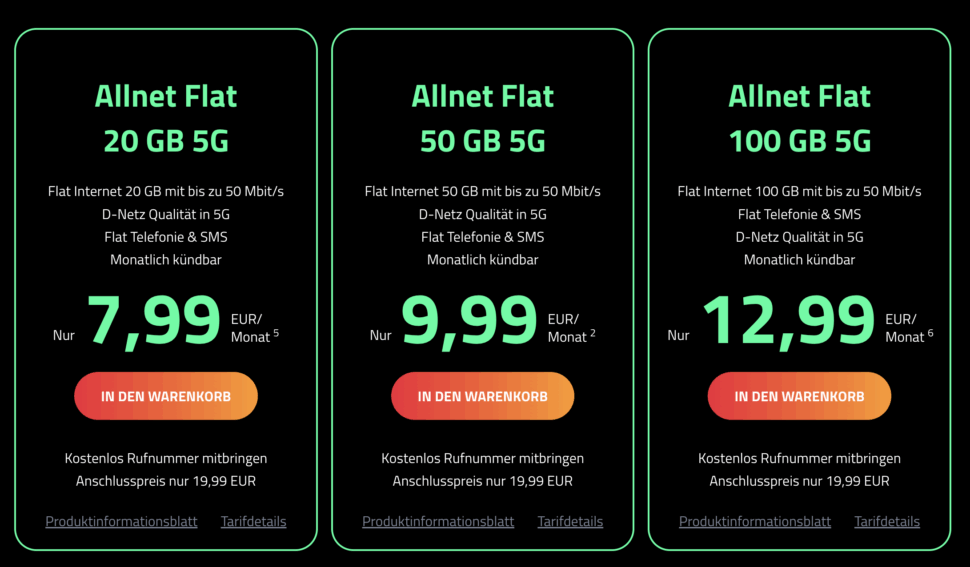Click the 7,99 price figure
The width and height of the screenshot is (970, 567).
pos(155,321)
